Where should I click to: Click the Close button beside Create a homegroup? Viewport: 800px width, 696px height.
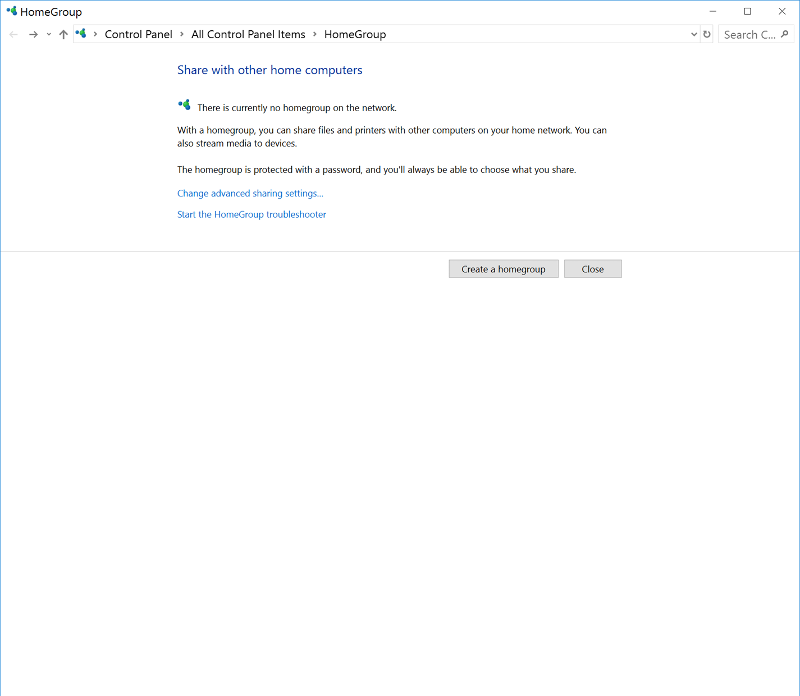tap(593, 269)
